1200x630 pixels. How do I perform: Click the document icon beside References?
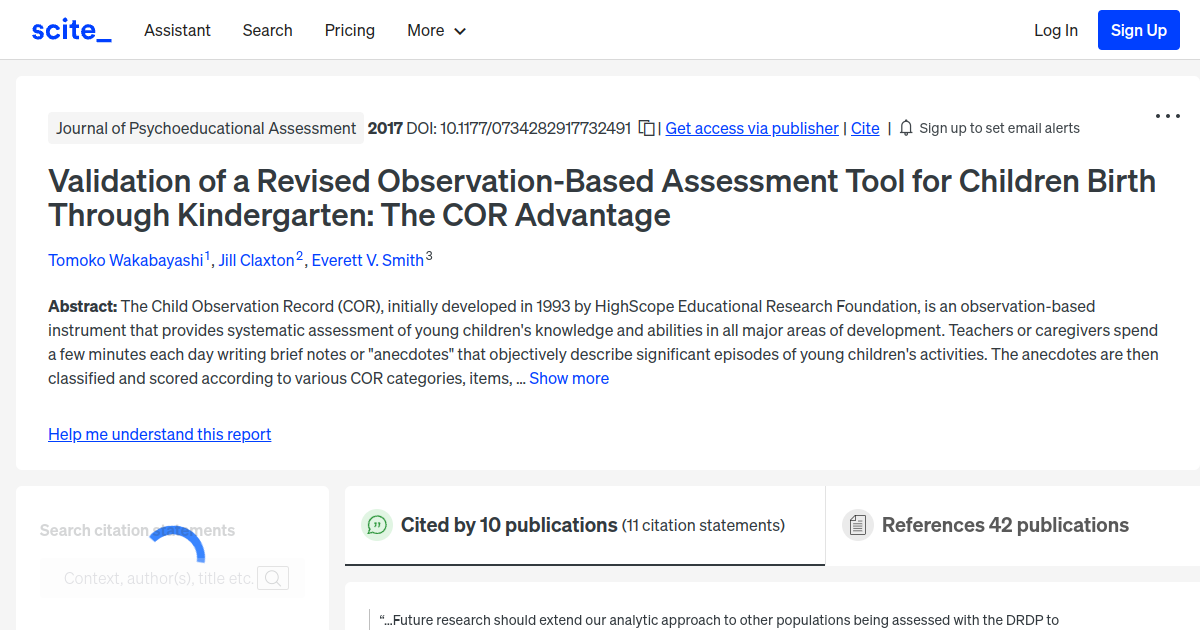tap(857, 524)
